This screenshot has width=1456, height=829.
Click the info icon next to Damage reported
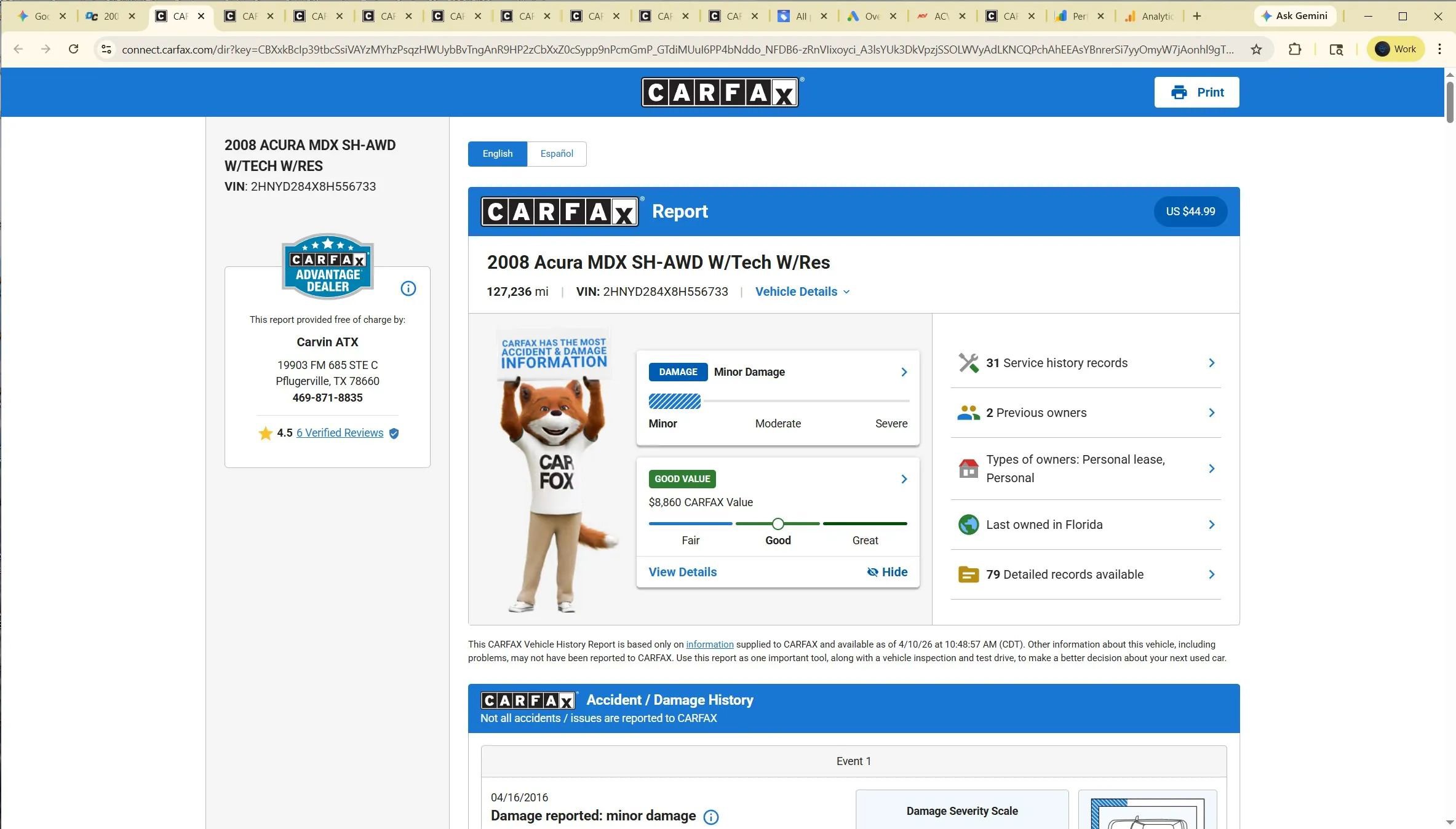click(x=711, y=817)
